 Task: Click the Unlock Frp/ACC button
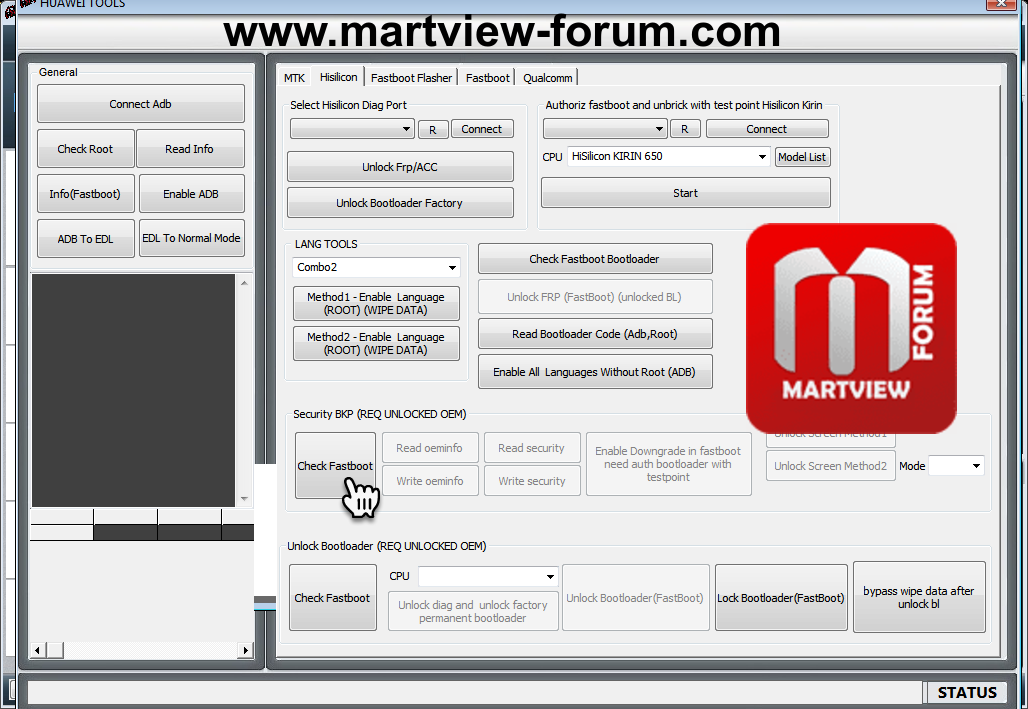pos(400,167)
